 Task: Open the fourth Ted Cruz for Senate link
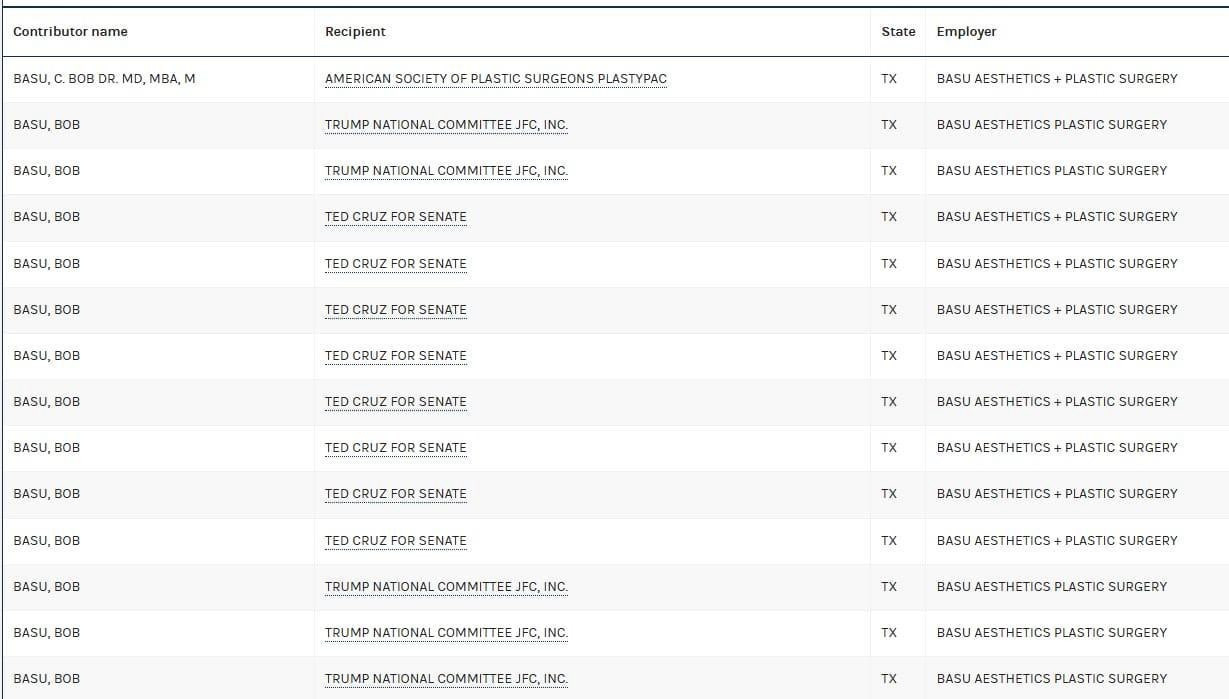tap(394, 355)
